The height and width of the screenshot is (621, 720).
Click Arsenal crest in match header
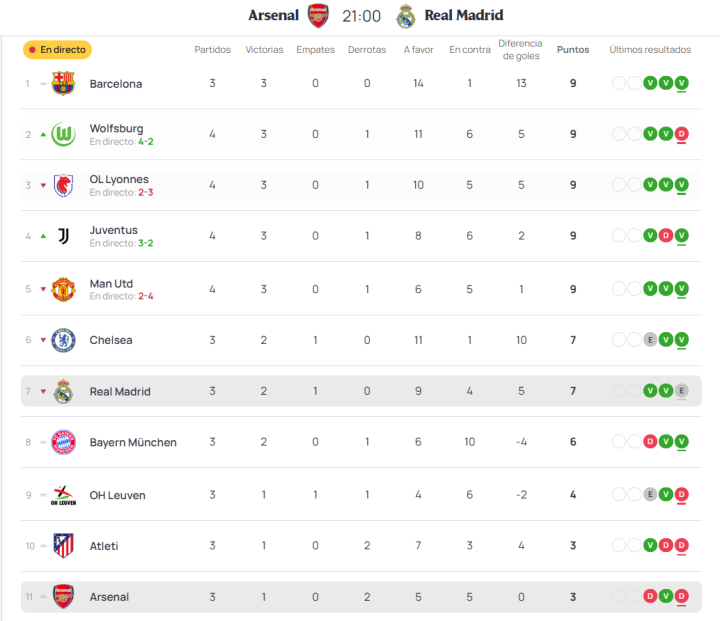point(318,16)
